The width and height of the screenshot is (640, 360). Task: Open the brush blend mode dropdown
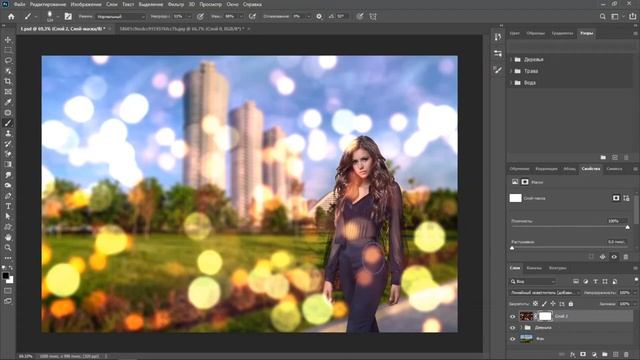click(121, 17)
